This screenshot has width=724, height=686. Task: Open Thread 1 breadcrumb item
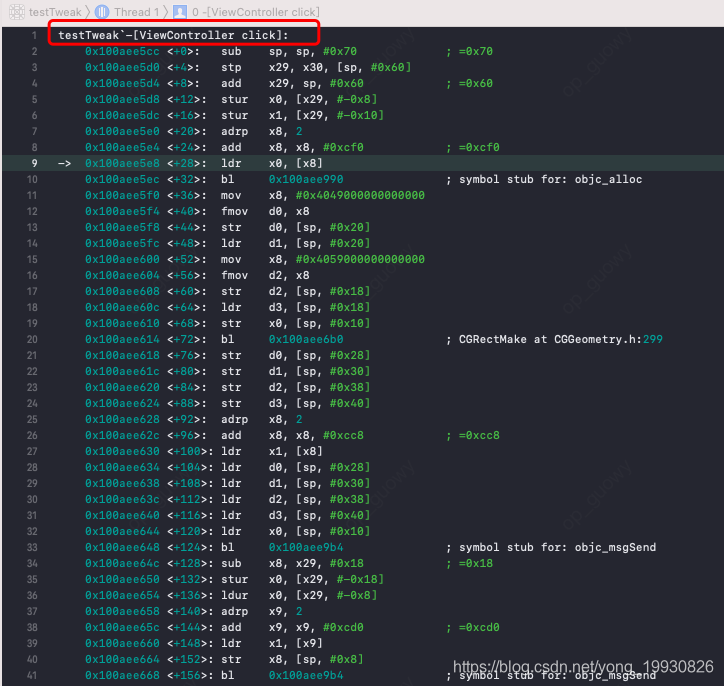[136, 12]
